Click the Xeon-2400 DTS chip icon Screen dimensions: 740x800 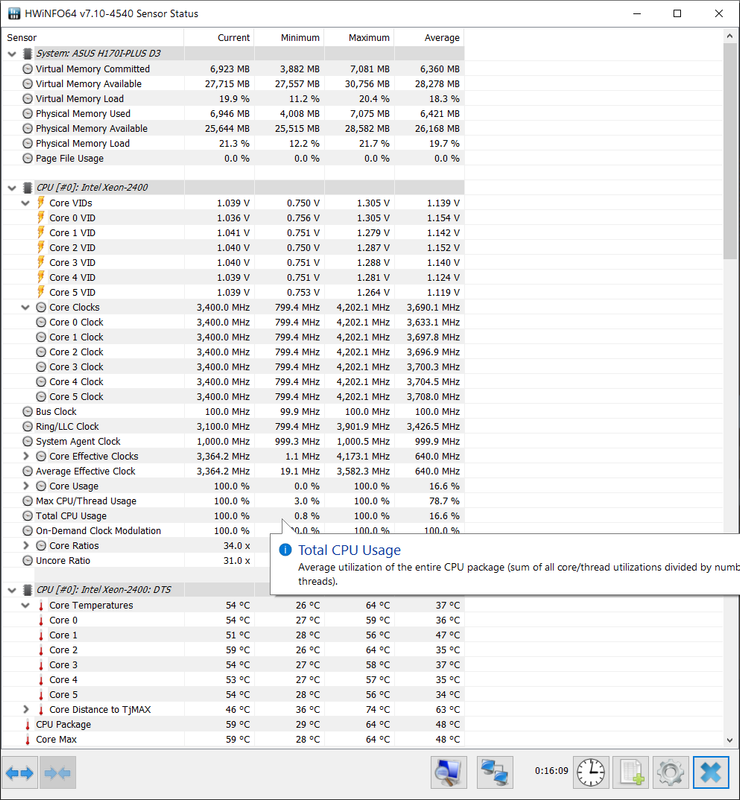coord(28,590)
